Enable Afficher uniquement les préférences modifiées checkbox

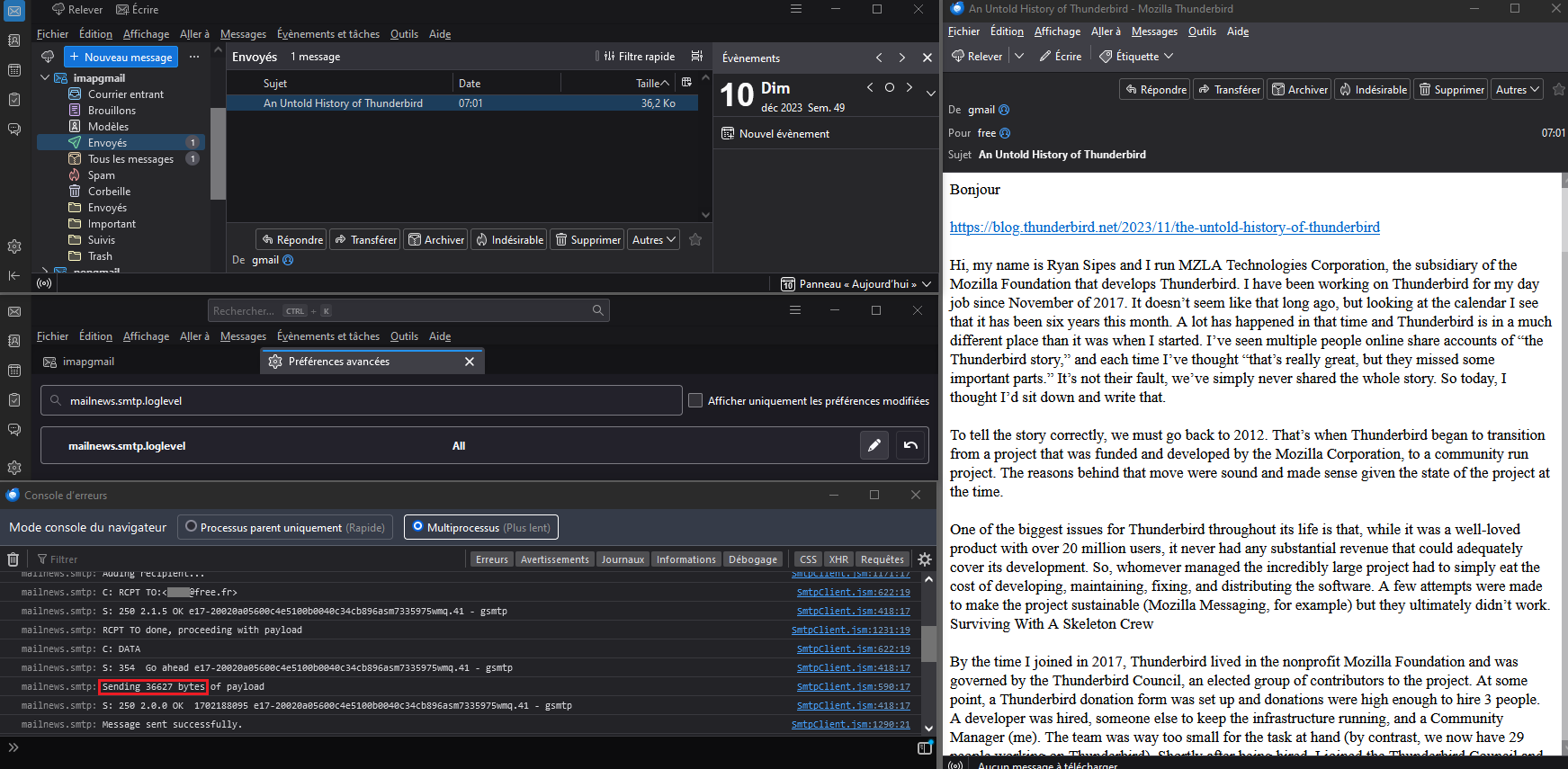tap(695, 400)
